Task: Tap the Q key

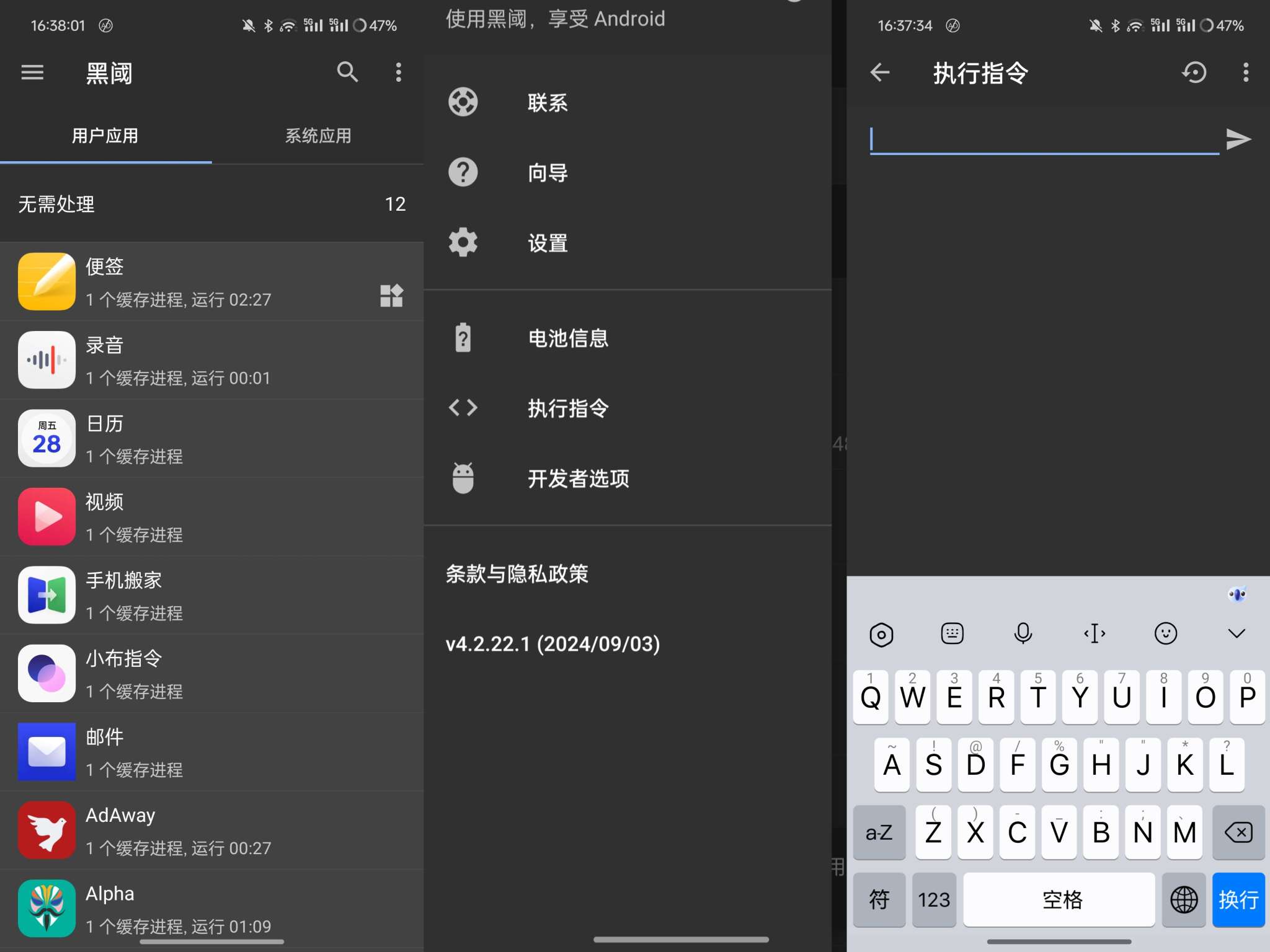Action: click(871, 697)
